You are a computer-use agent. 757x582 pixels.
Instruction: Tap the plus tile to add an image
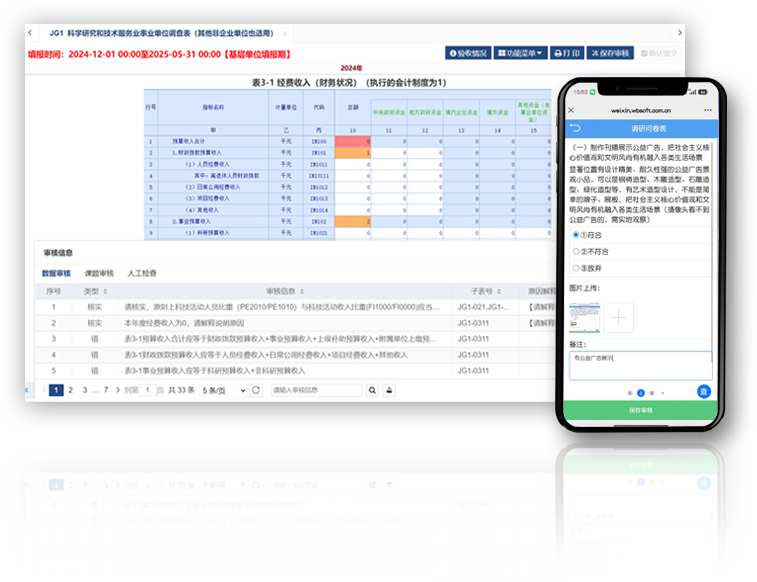click(x=620, y=319)
